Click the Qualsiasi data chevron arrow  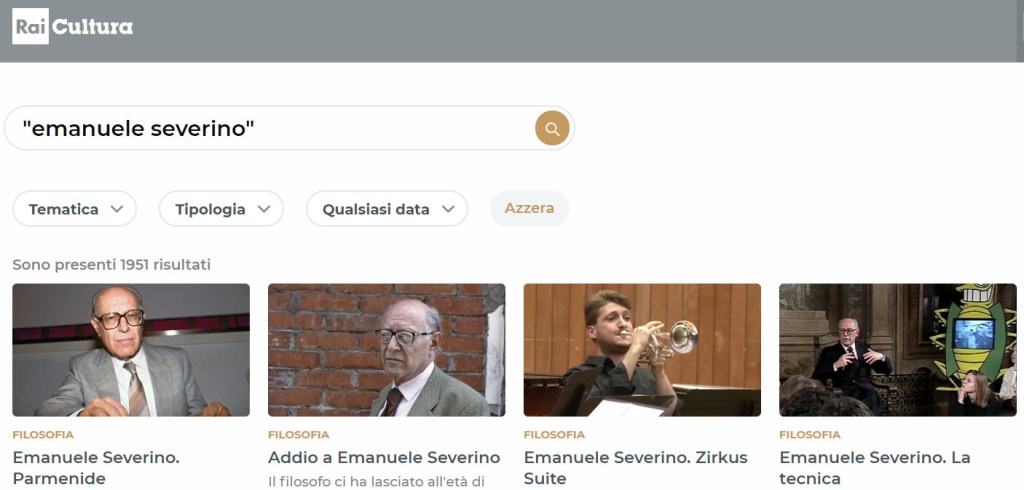(x=448, y=209)
